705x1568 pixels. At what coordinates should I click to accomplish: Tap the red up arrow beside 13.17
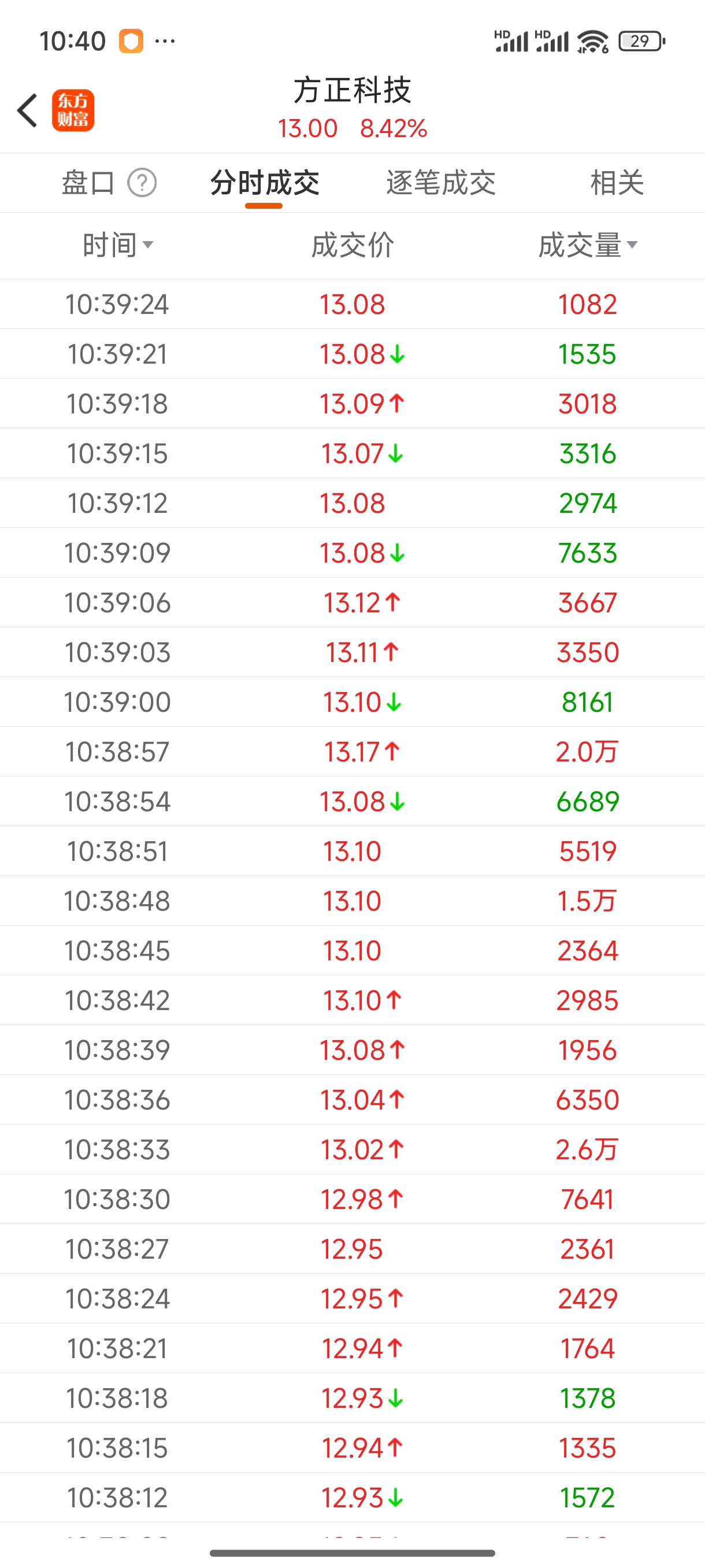click(392, 751)
